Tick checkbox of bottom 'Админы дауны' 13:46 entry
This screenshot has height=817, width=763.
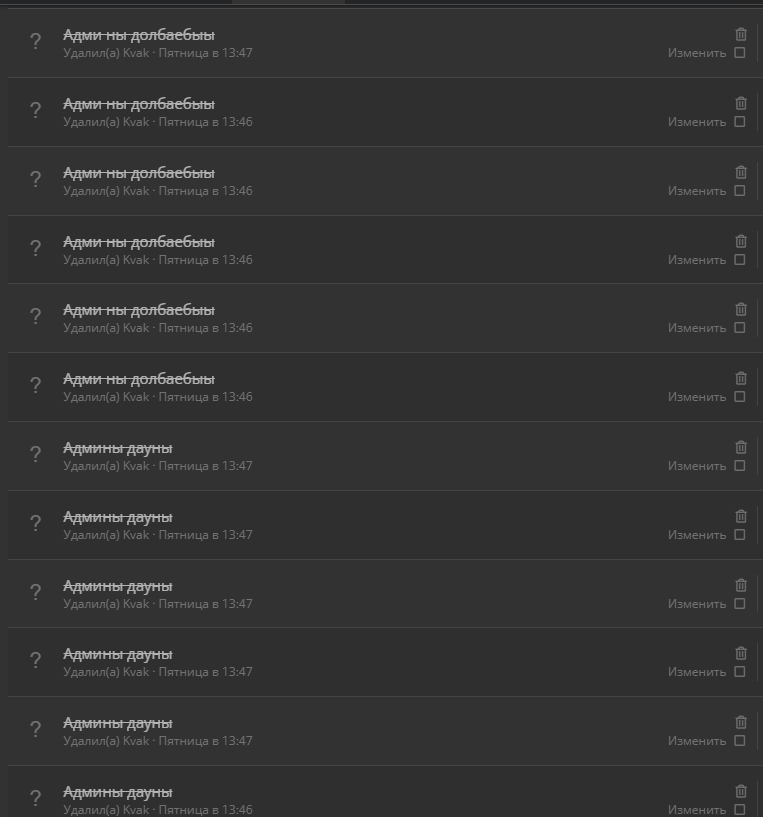pos(740,810)
